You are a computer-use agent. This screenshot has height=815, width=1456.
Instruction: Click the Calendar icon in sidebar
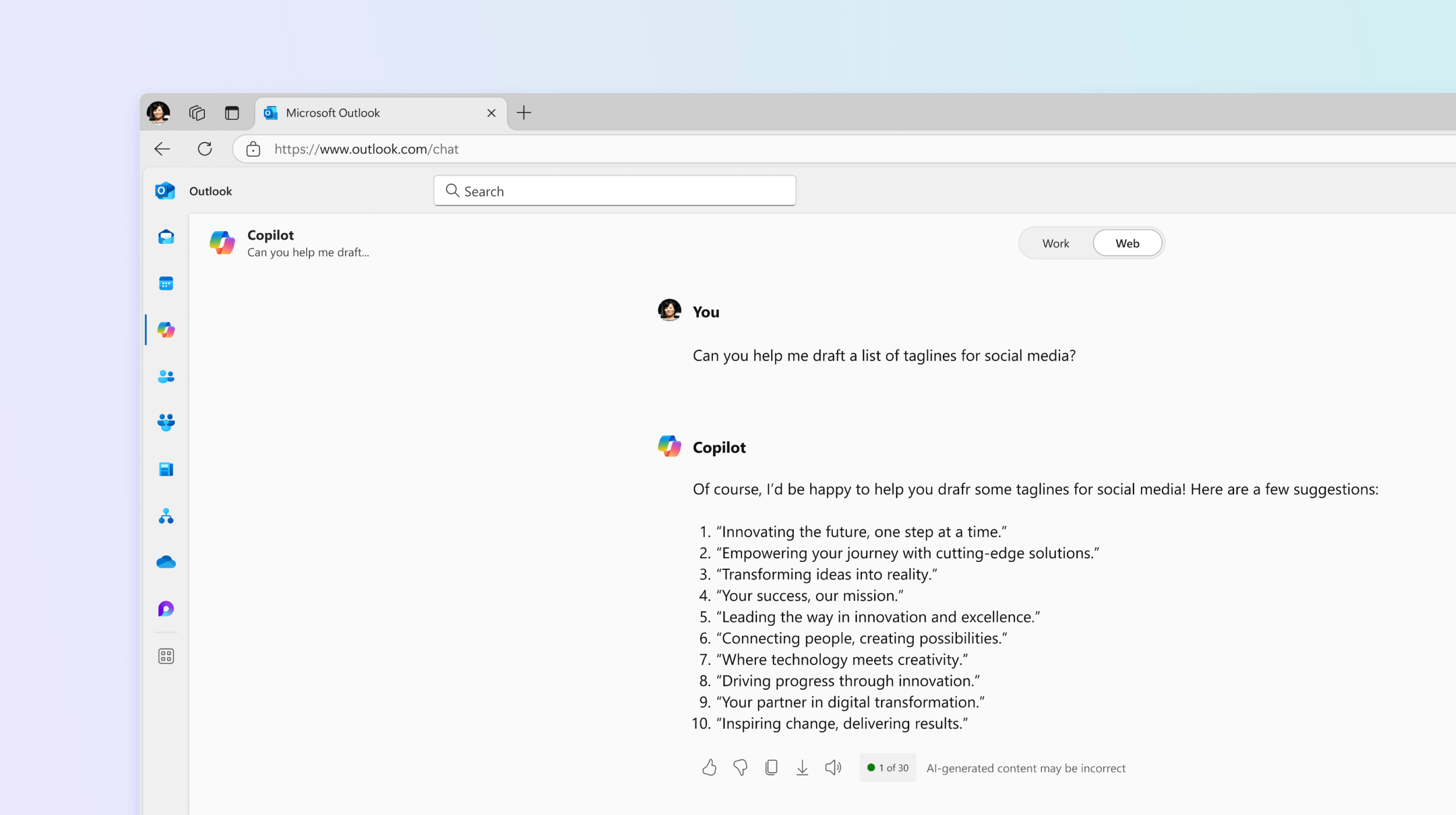[165, 283]
